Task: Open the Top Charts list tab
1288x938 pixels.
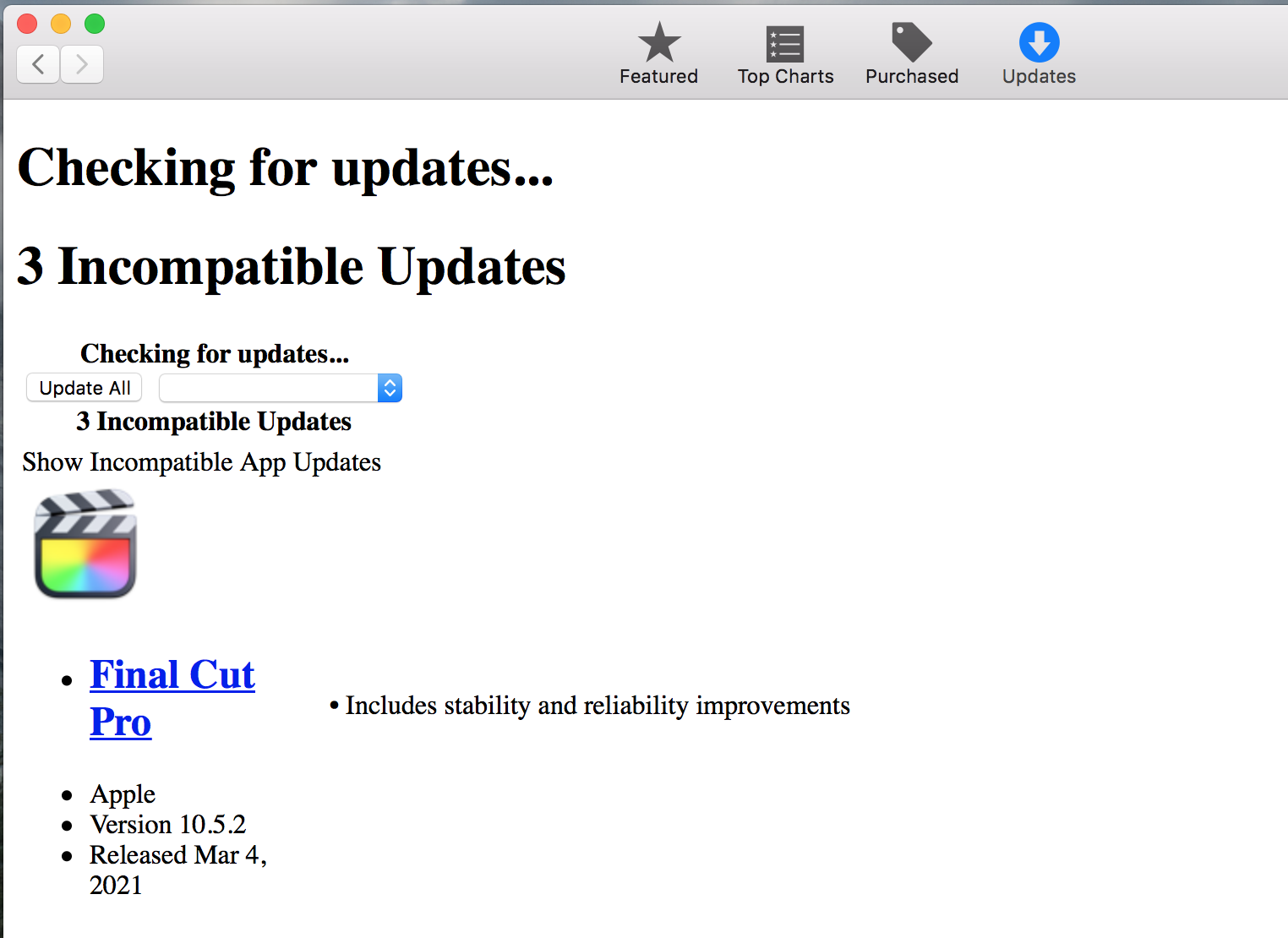Action: coord(785,54)
